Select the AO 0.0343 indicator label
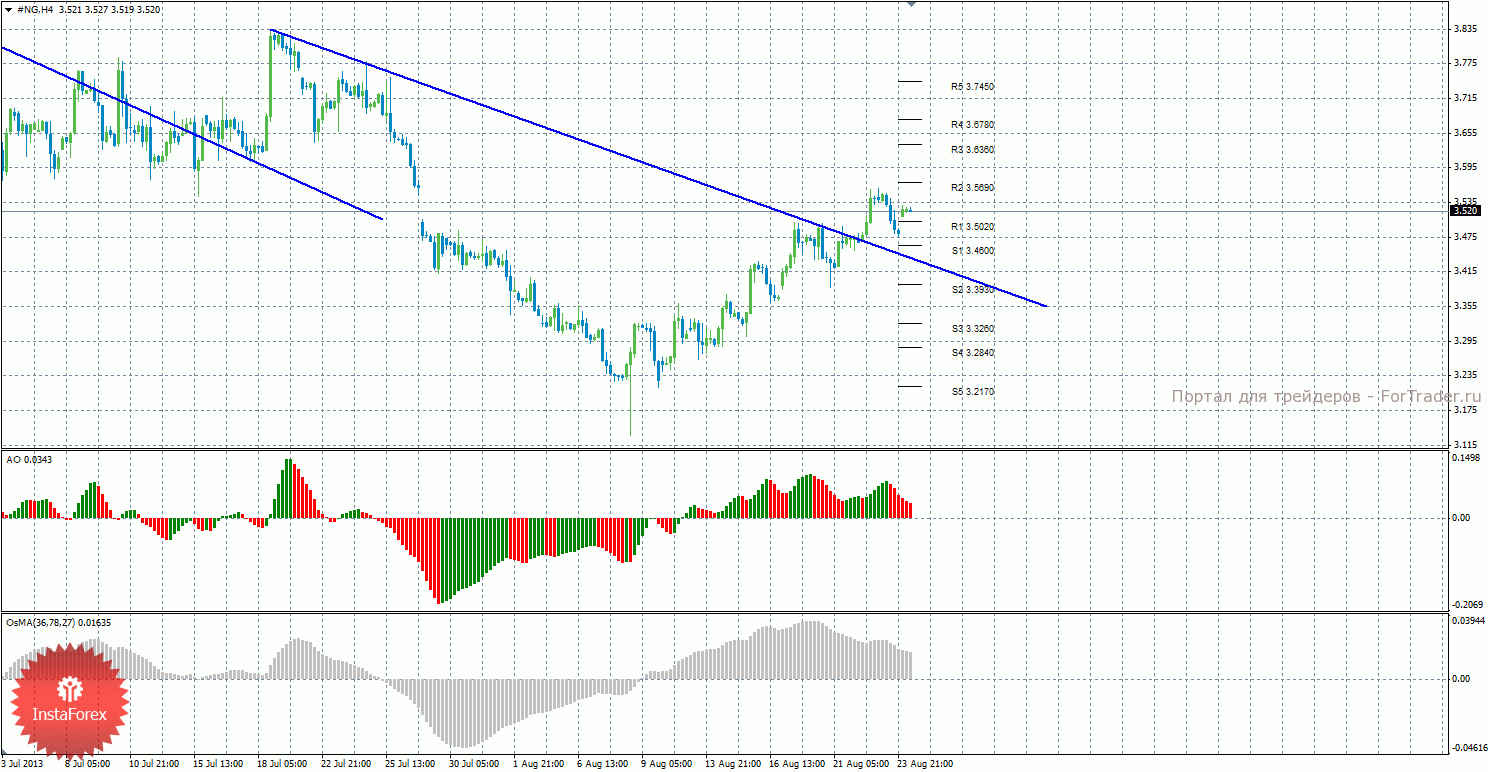This screenshot has width=1488, height=772. click(29, 459)
